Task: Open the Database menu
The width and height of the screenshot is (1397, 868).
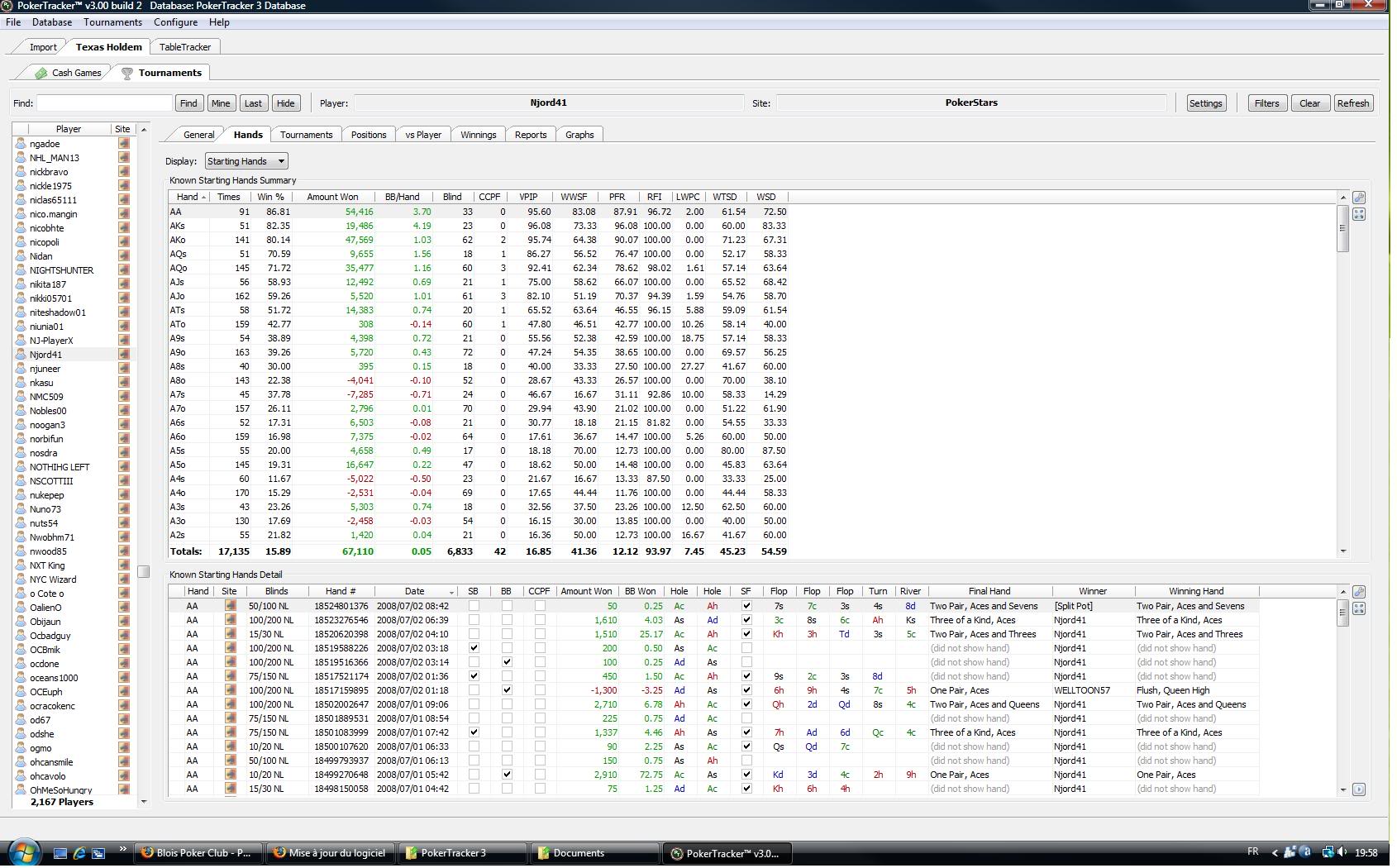Action: click(x=52, y=22)
